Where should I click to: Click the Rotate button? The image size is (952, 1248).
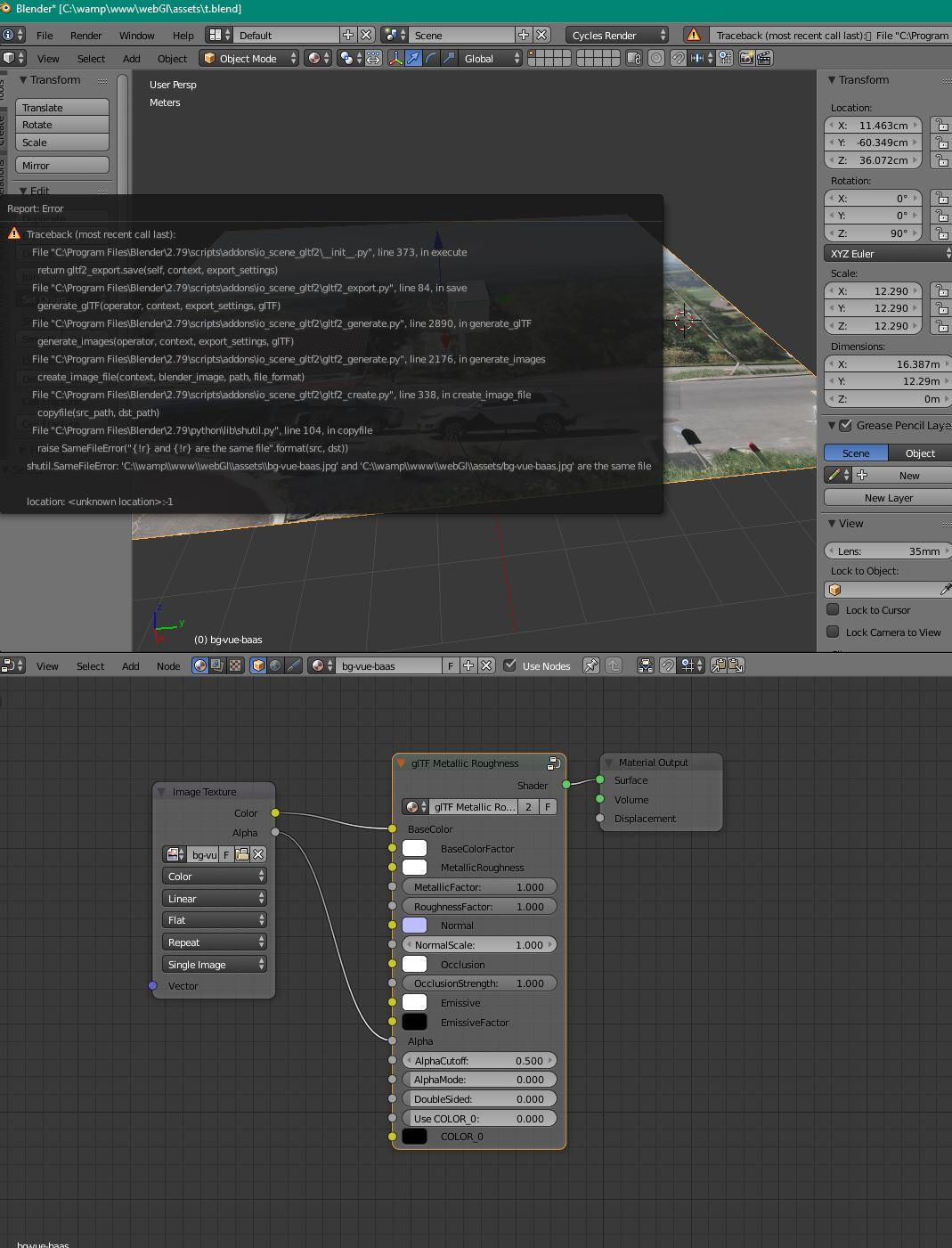tap(62, 125)
